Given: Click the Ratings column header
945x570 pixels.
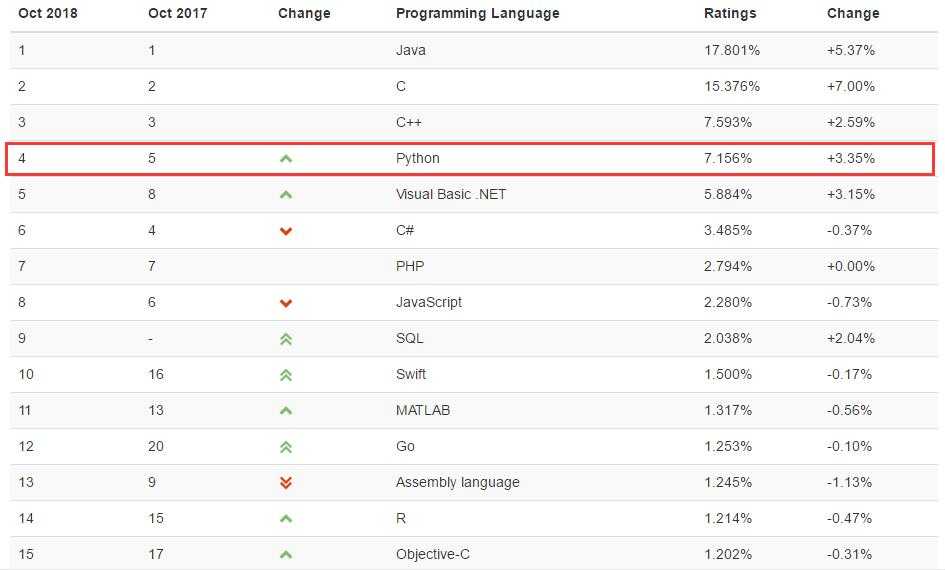Looking at the screenshot, I should (730, 14).
